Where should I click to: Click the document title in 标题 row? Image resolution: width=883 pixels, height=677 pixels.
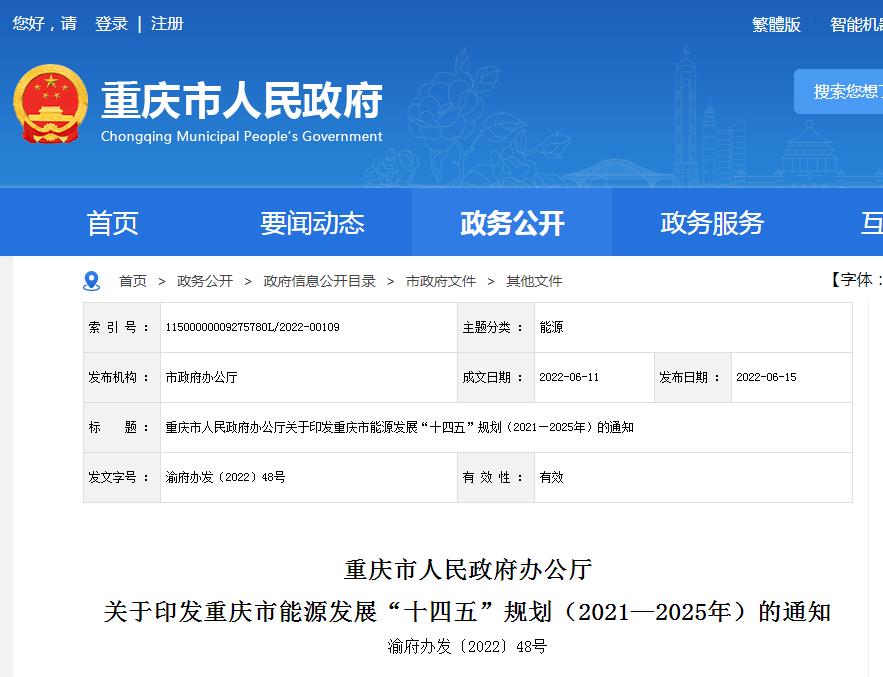399,427
